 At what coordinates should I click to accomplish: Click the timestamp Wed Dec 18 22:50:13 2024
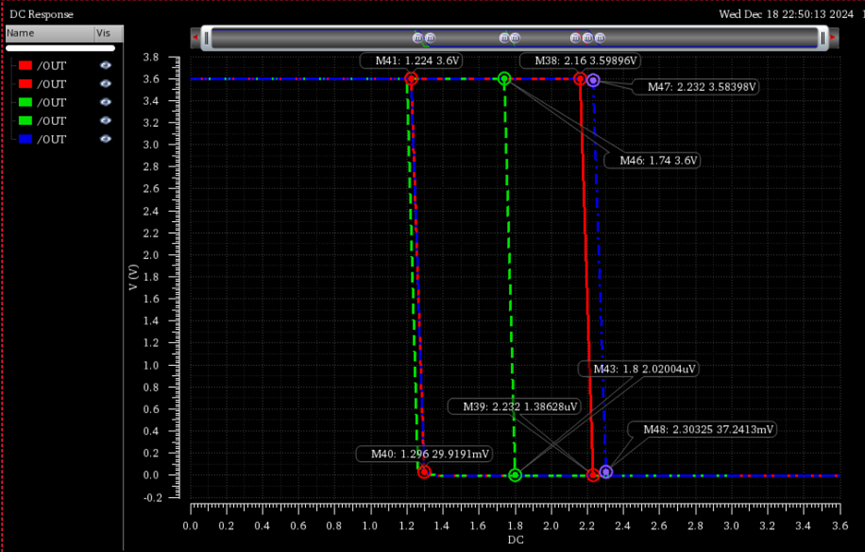(786, 14)
